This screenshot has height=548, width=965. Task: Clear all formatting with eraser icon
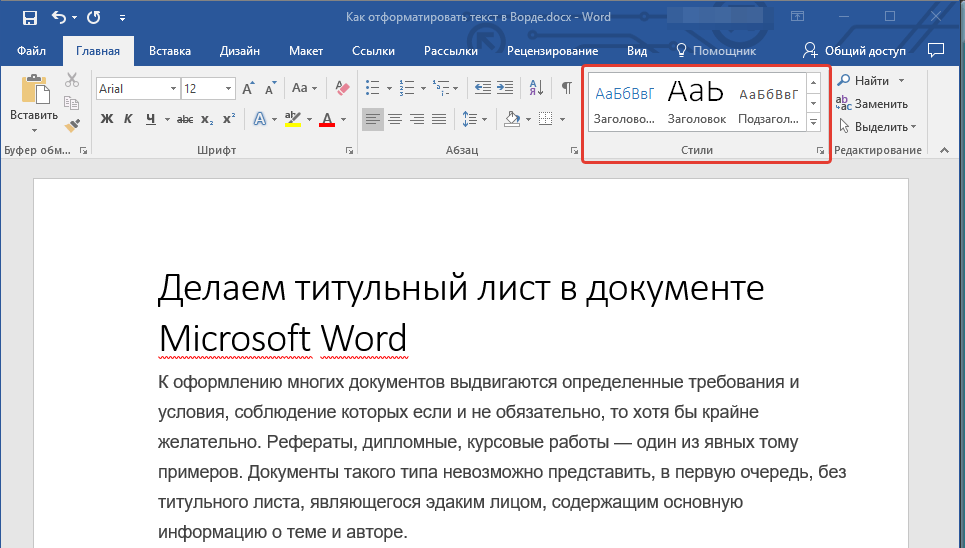tap(342, 88)
